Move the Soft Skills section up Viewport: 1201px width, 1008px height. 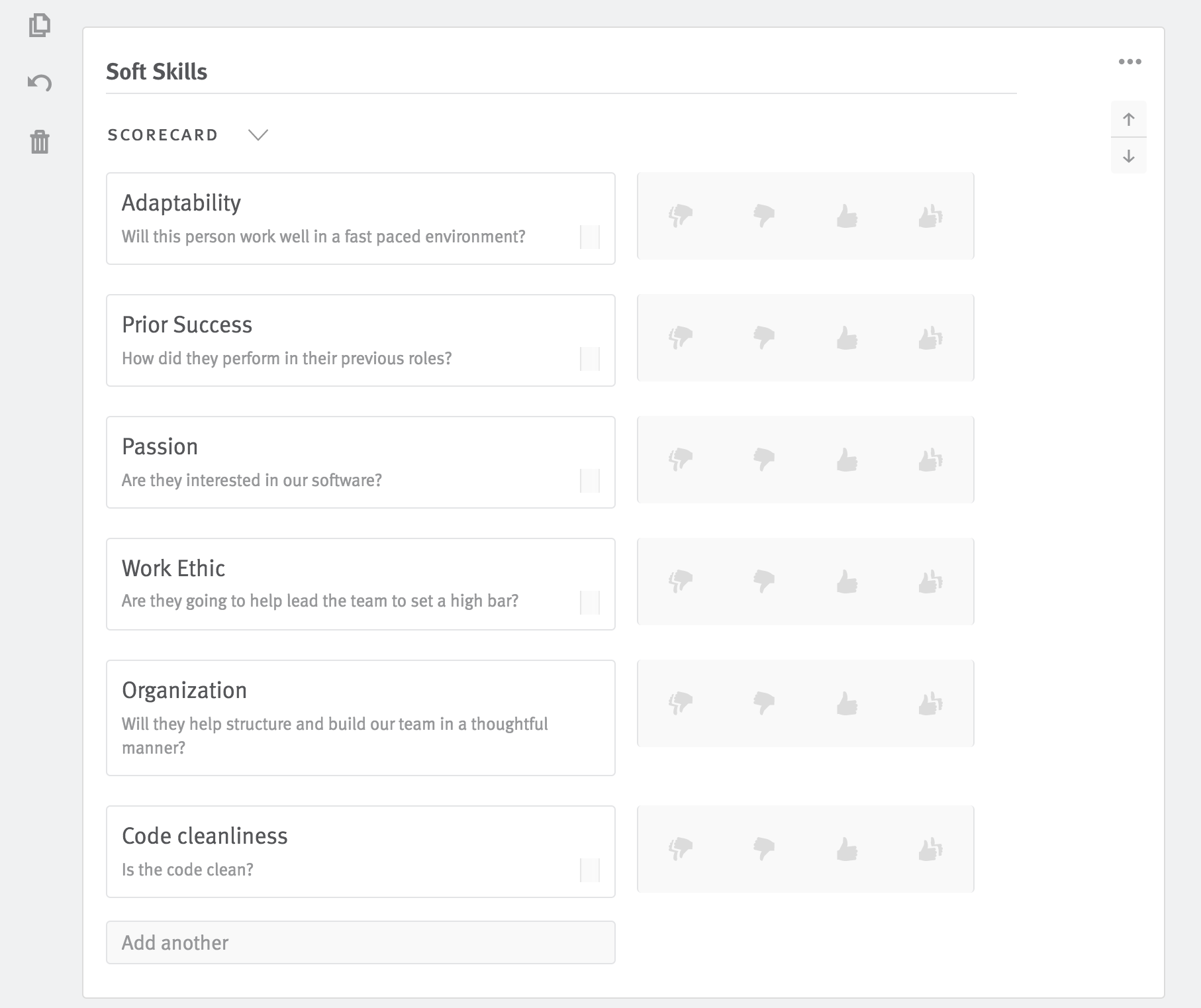[x=1129, y=119]
